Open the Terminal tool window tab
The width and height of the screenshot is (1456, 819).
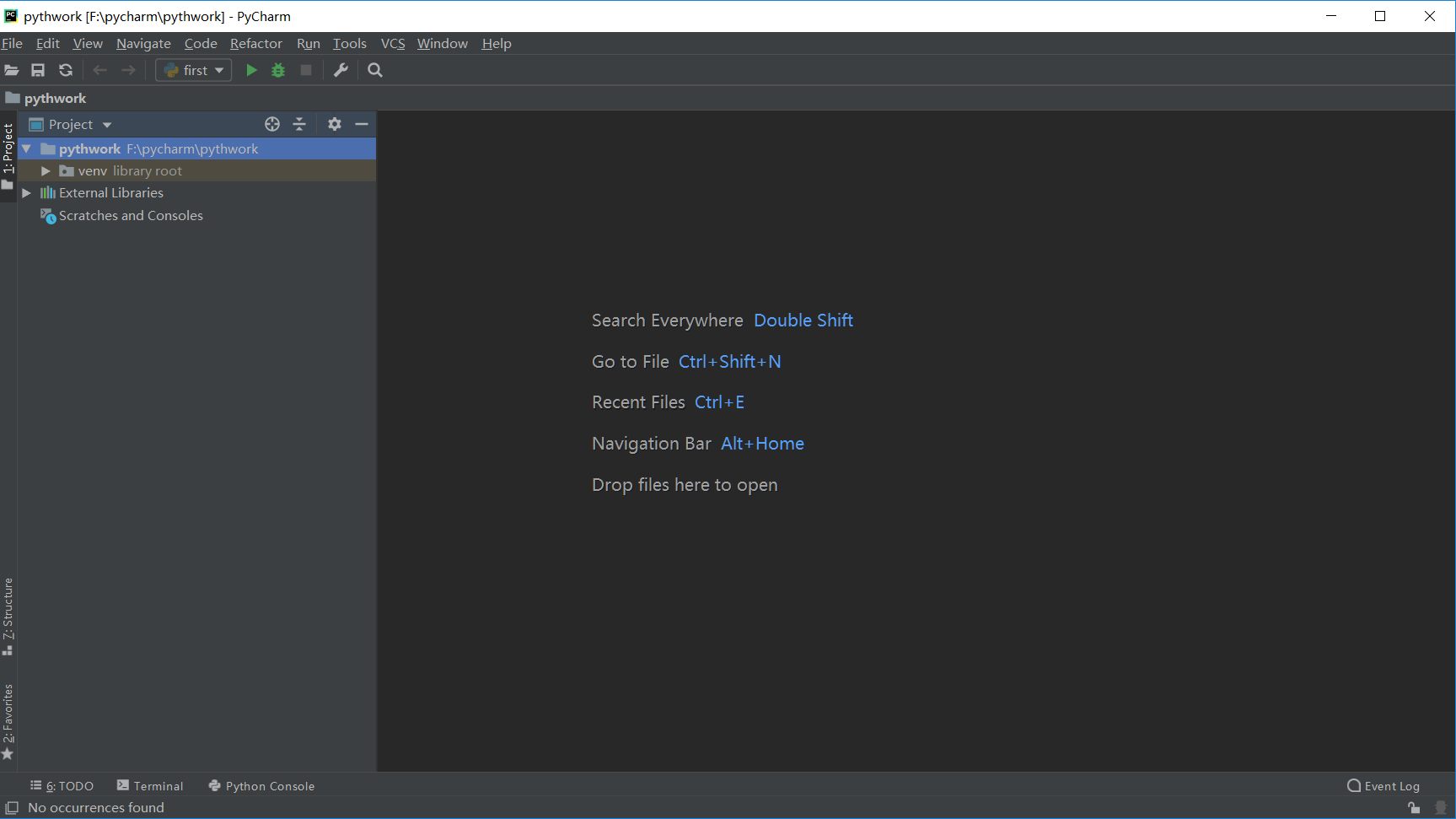click(x=150, y=786)
